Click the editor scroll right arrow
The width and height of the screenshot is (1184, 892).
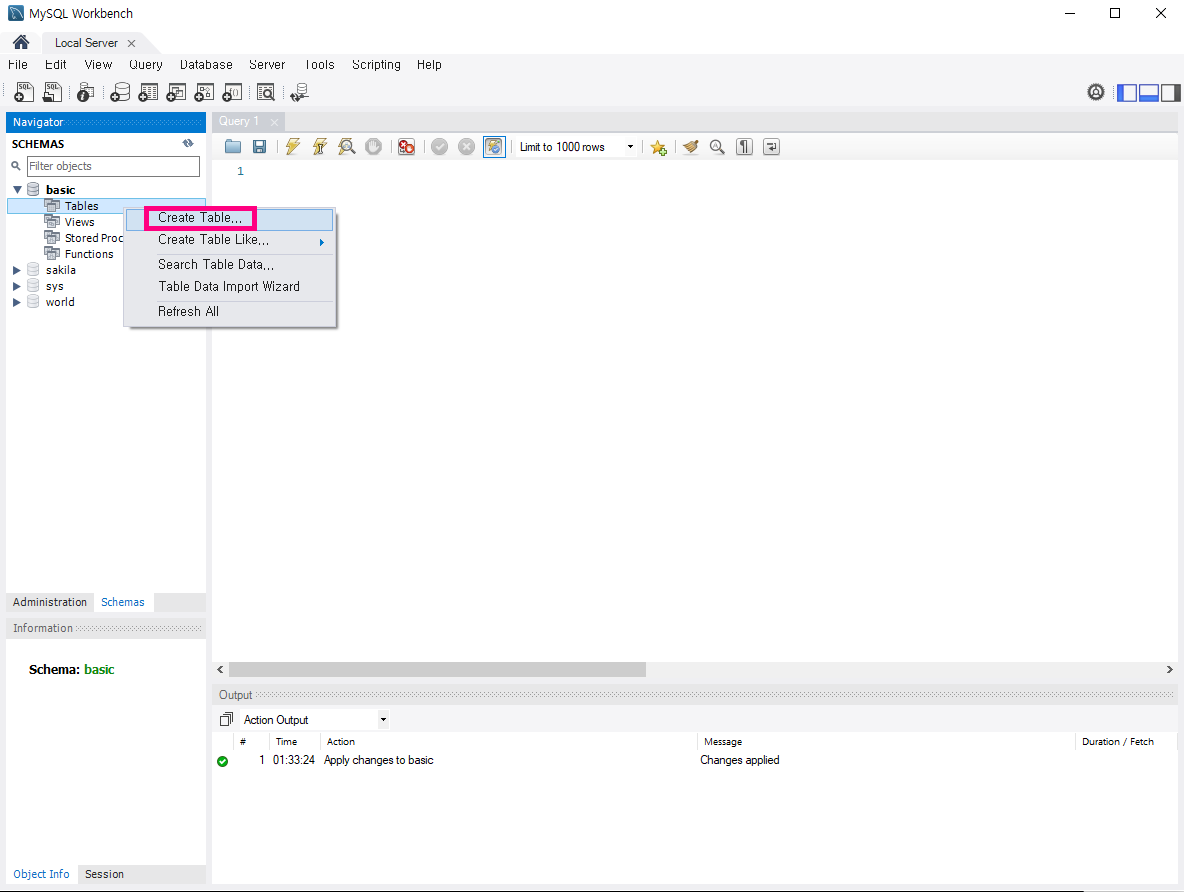1170,669
